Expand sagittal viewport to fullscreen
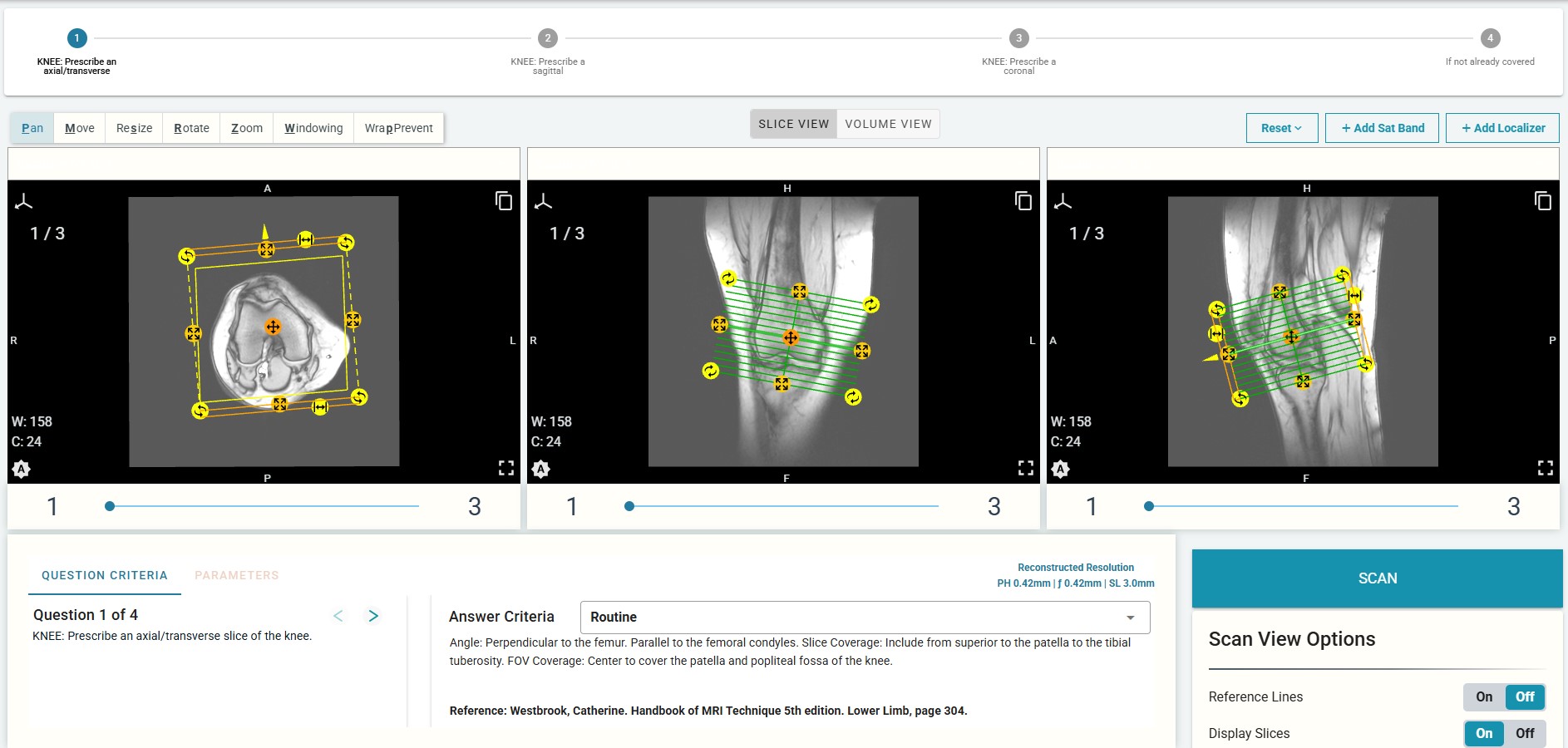1568x748 pixels. pyautogui.click(x=1545, y=468)
